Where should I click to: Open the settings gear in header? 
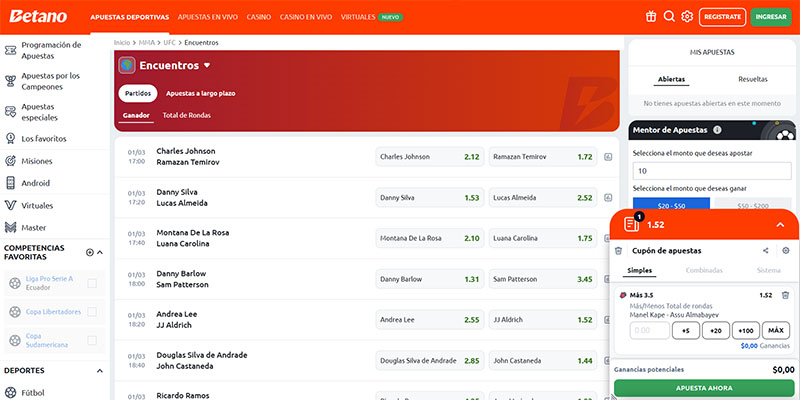click(x=687, y=17)
